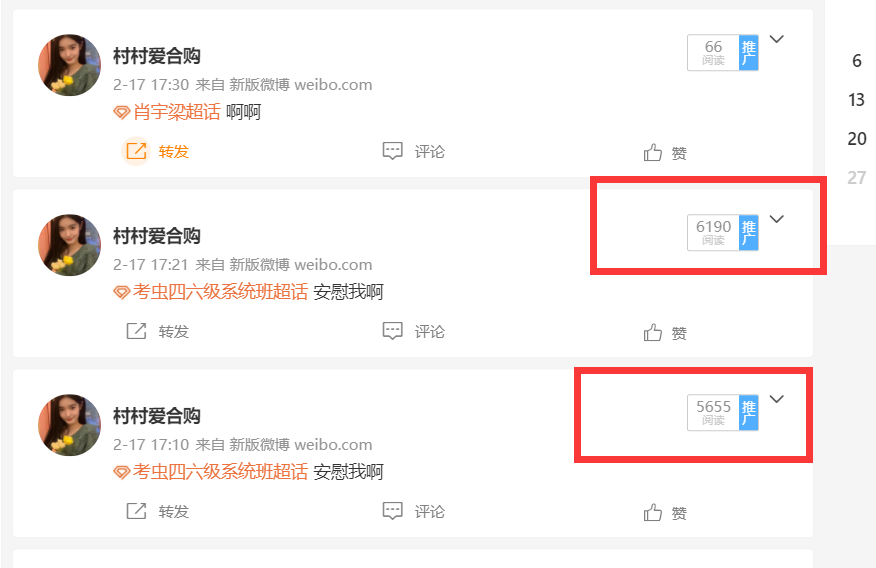Expand the chevron menu on the 5655-reads post

tap(777, 399)
